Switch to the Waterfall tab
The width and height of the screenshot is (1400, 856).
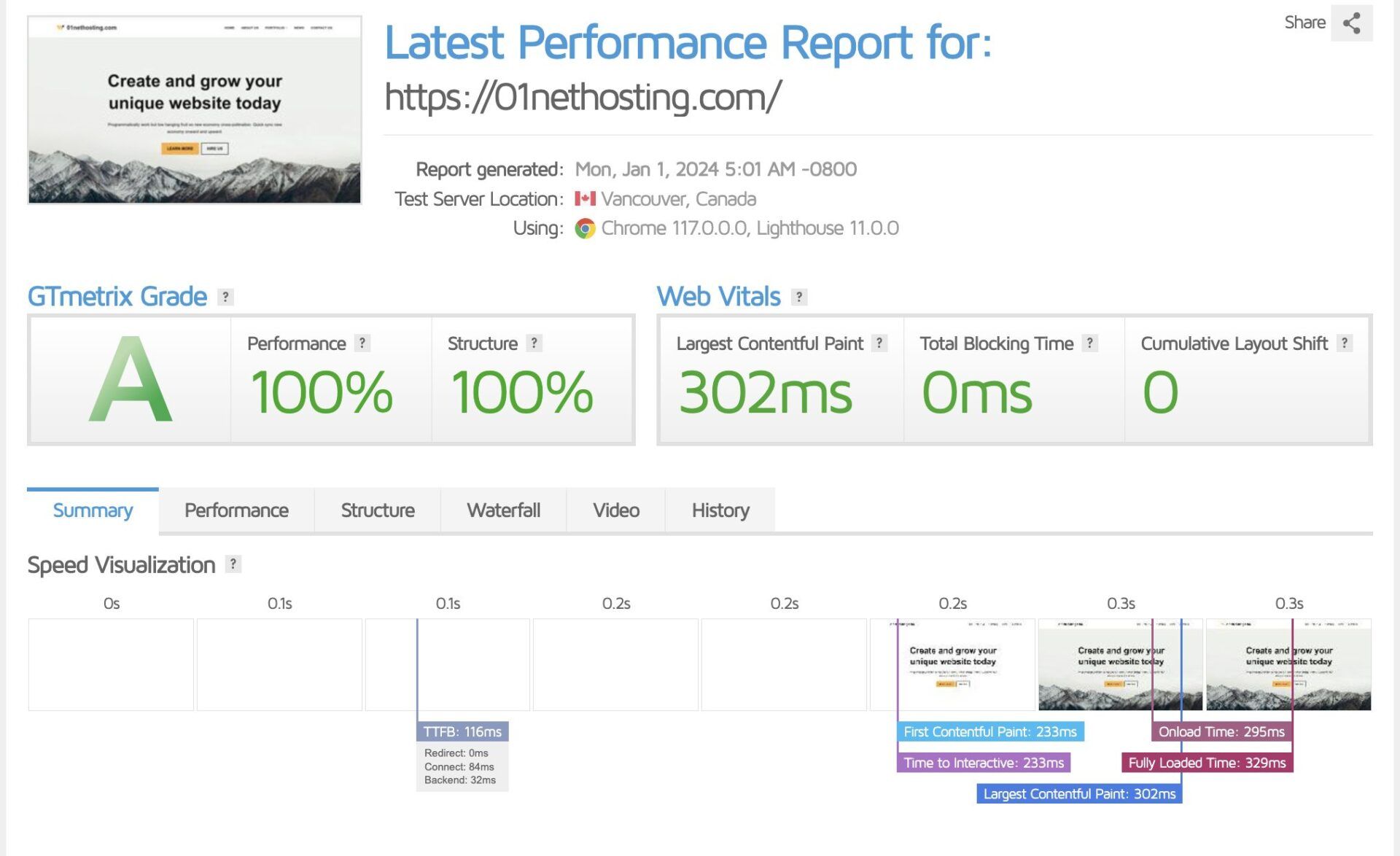504,510
